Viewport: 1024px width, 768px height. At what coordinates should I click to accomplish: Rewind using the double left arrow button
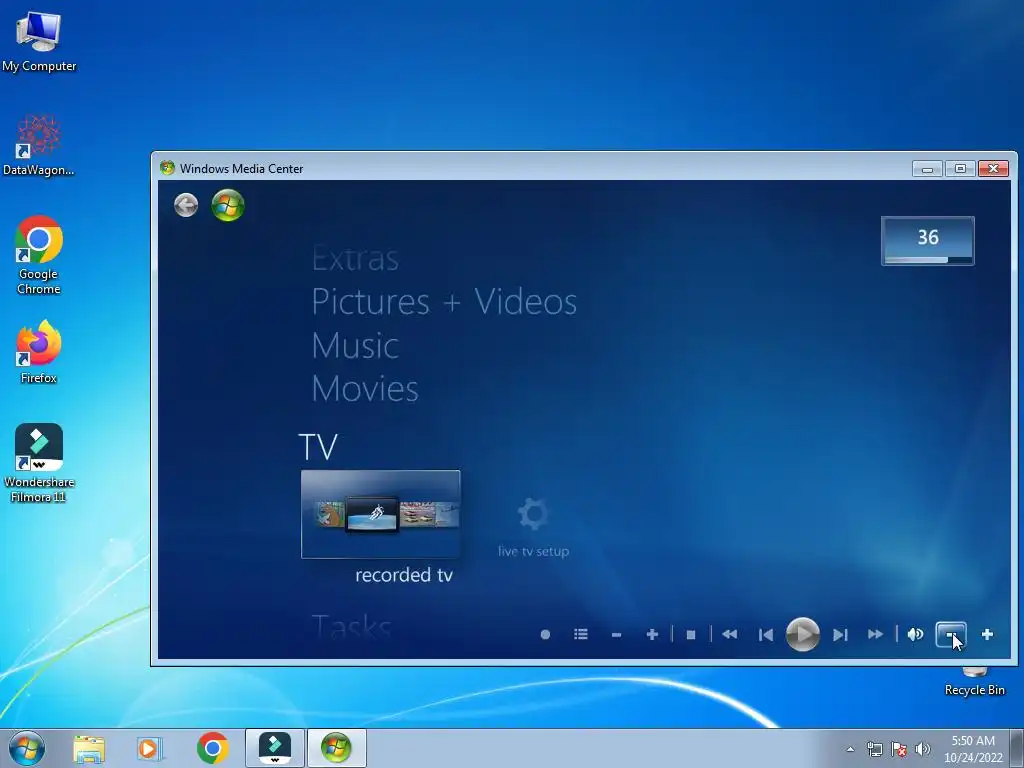pos(730,634)
